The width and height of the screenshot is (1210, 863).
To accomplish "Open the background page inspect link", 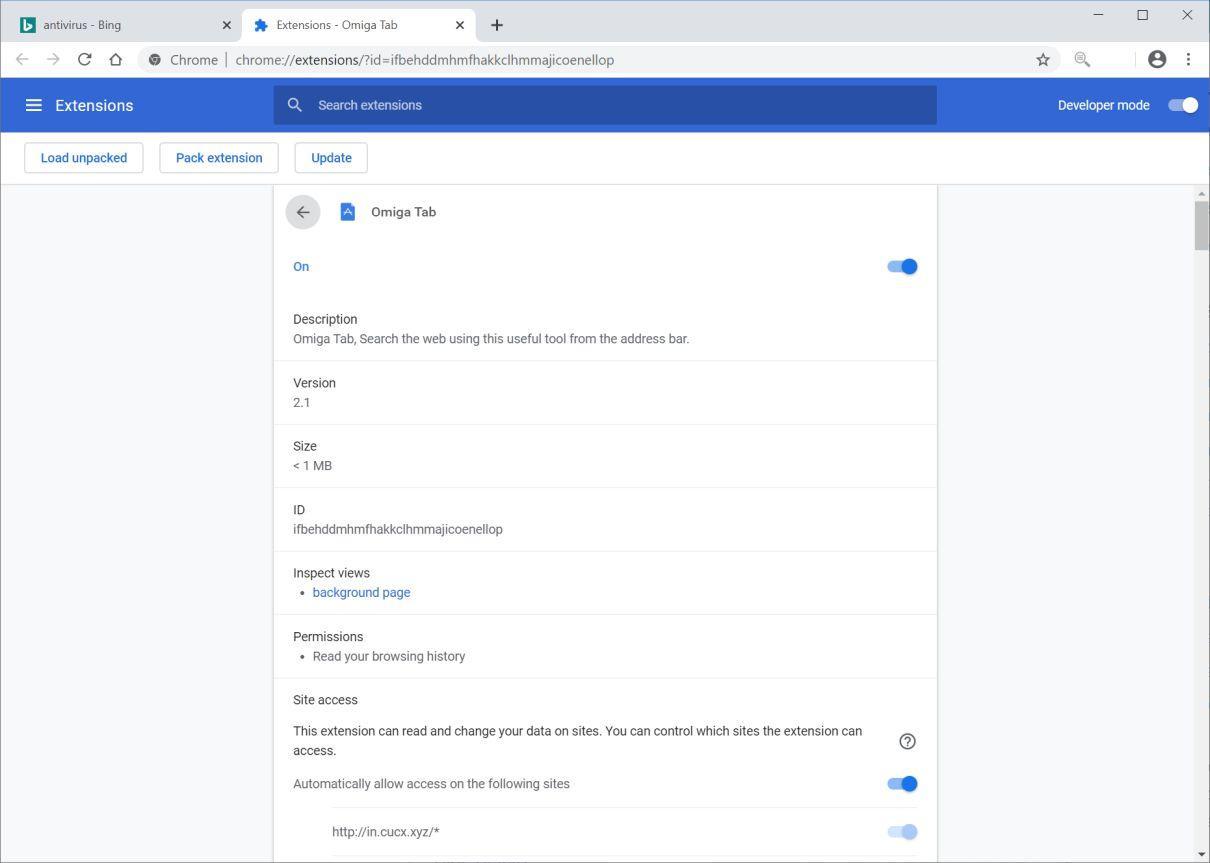I will (x=361, y=593).
